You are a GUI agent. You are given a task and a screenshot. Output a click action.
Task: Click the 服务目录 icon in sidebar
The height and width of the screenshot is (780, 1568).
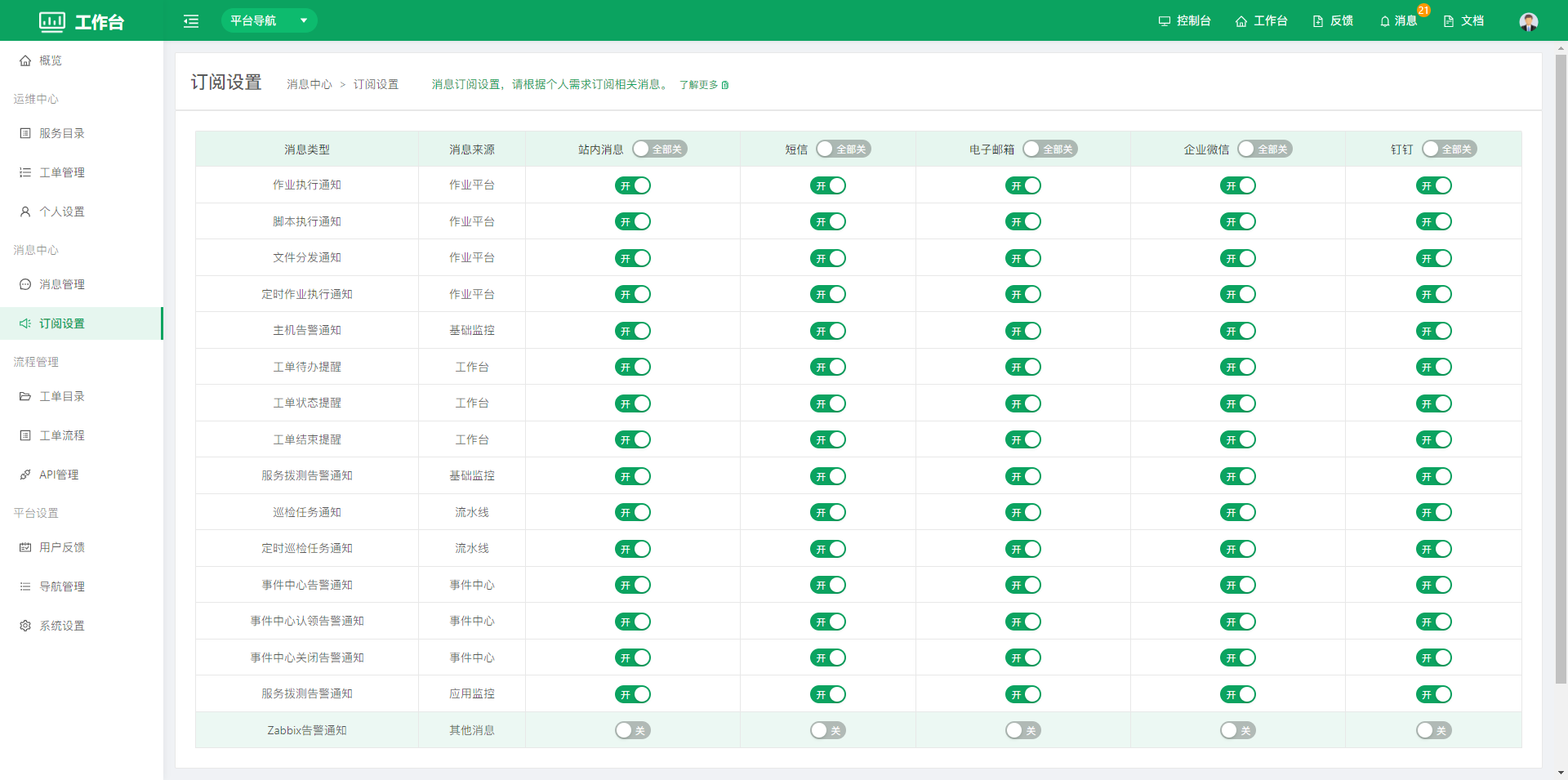(x=25, y=133)
